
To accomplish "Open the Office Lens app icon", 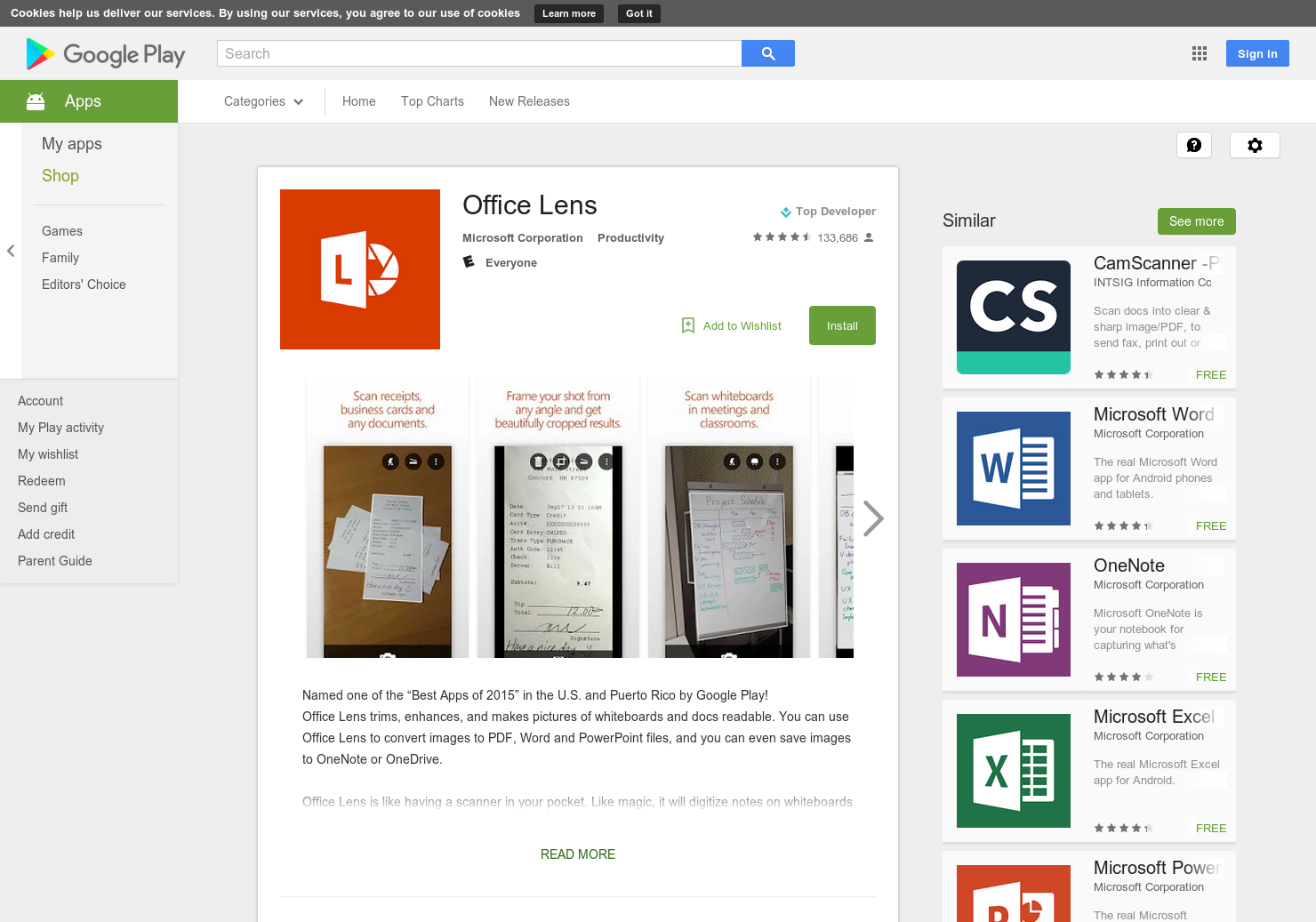I will point(359,269).
